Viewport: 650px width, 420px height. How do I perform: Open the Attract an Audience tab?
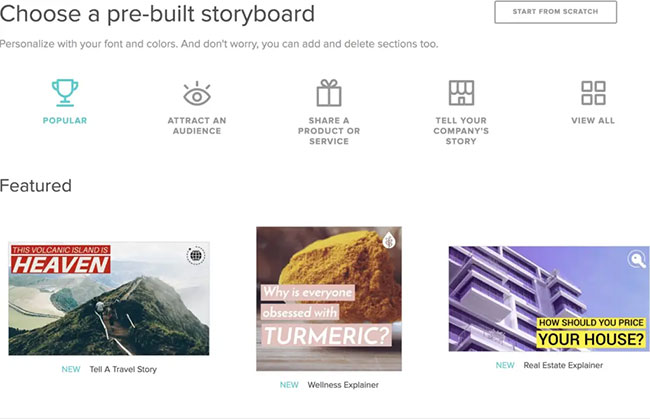197,126
